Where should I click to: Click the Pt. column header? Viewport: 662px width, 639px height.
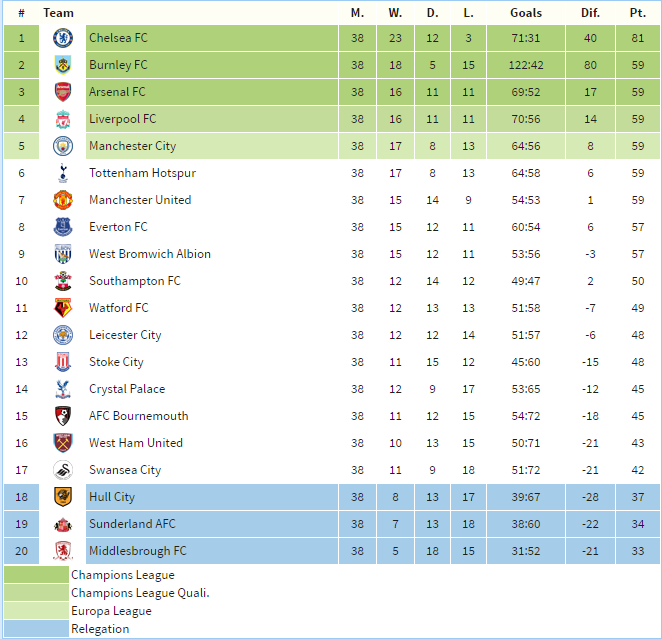click(x=637, y=13)
